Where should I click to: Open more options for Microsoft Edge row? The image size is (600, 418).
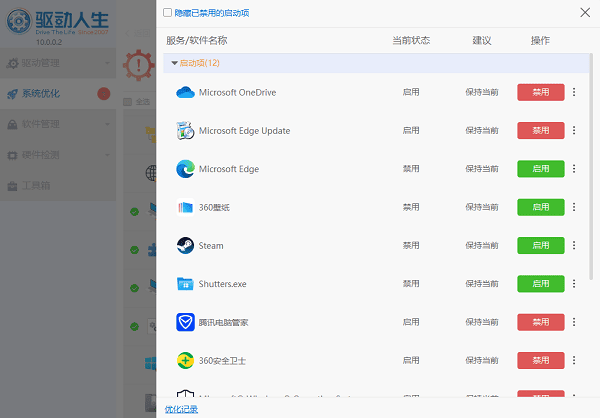pyautogui.click(x=574, y=168)
